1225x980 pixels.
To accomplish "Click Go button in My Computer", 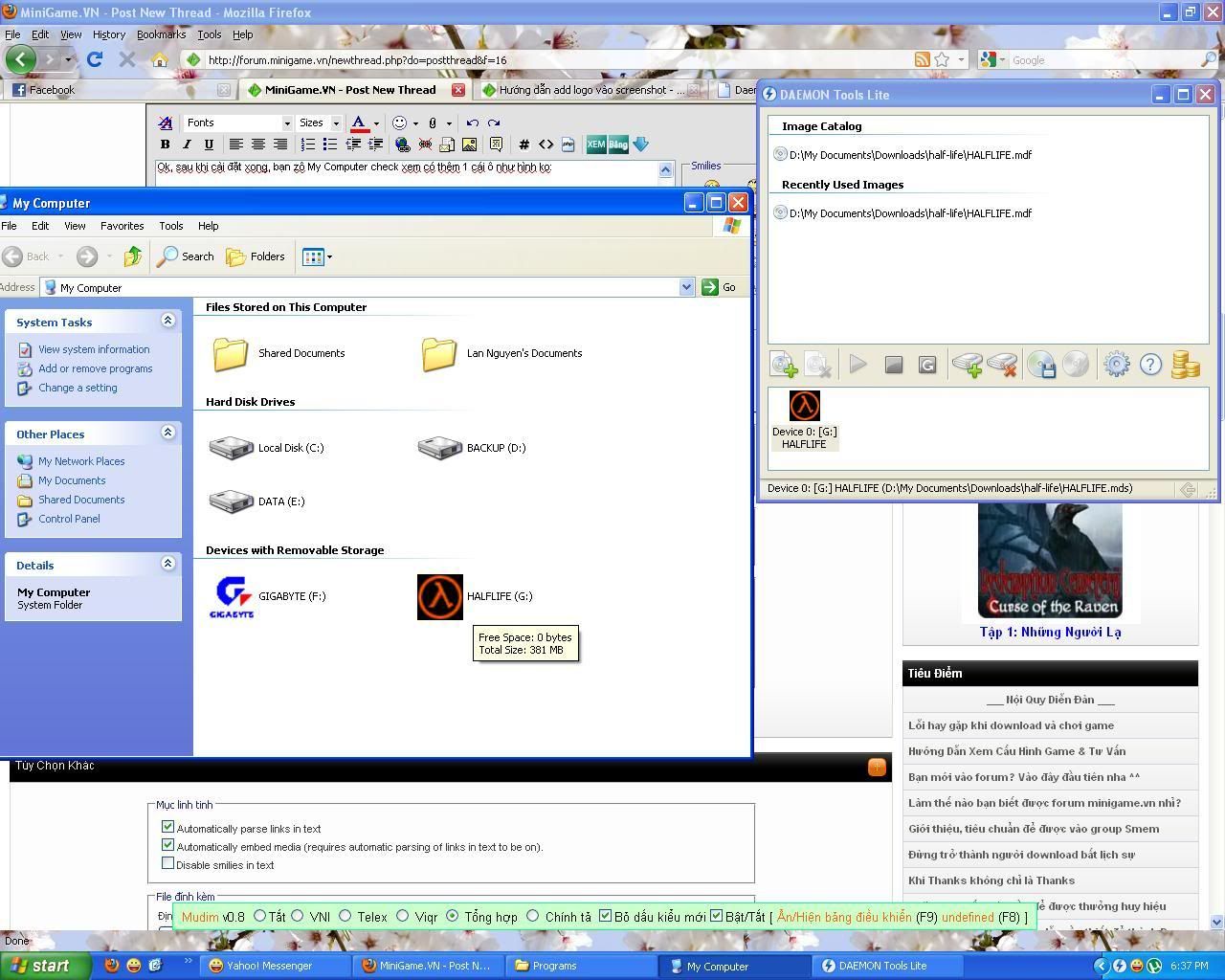I will (x=720, y=287).
